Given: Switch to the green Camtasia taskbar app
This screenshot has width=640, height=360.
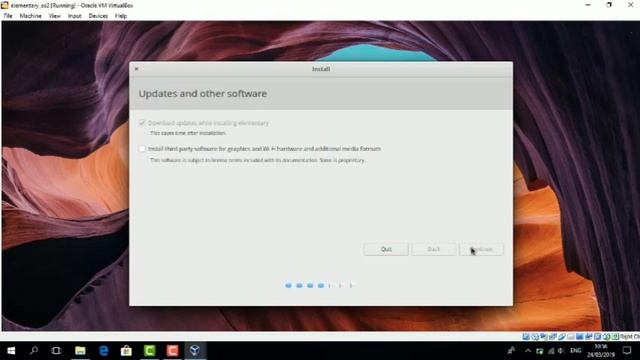Looking at the screenshot, I should click(149, 351).
